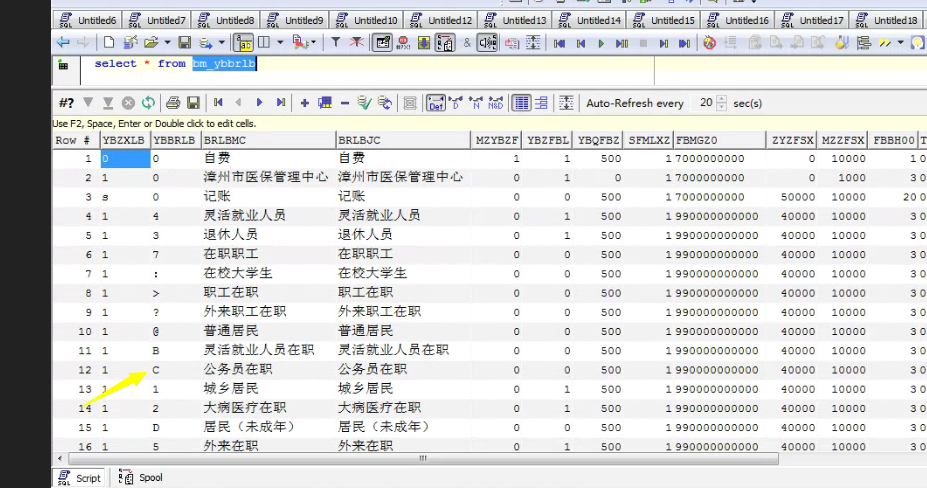Open the Spool tab at bottom
Screen dimensions: 927x488
pos(142,478)
